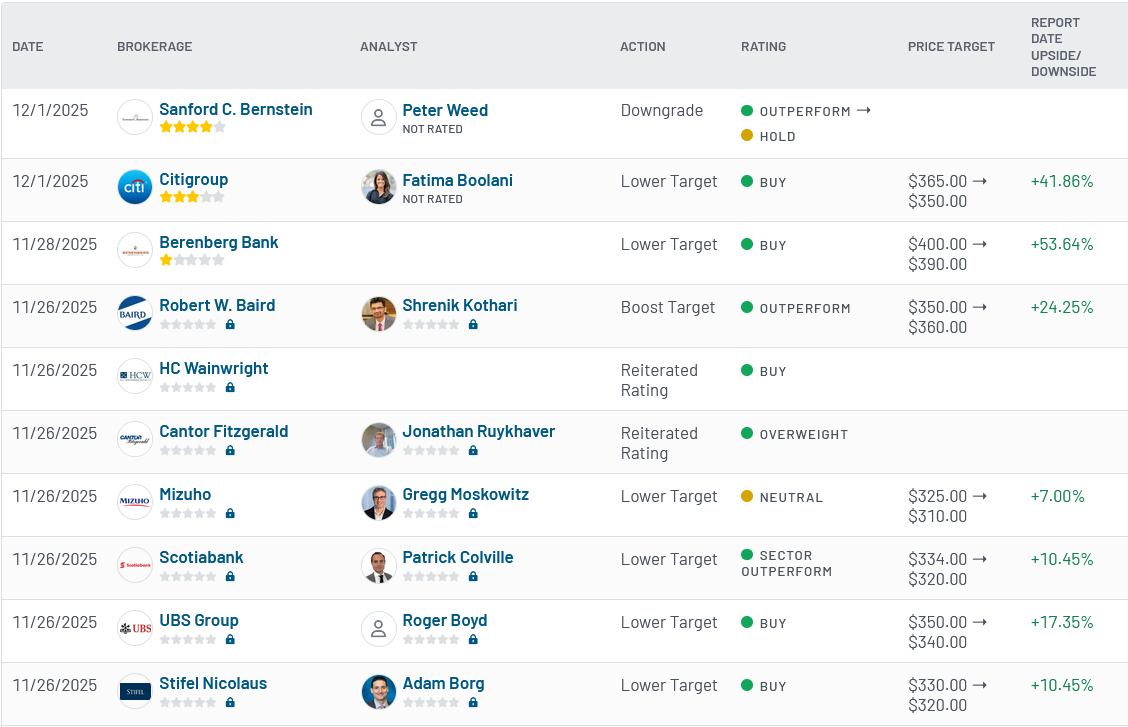Select the +7.00% upside value for Mizuho
The width and height of the screenshot is (1128, 727).
1058,496
